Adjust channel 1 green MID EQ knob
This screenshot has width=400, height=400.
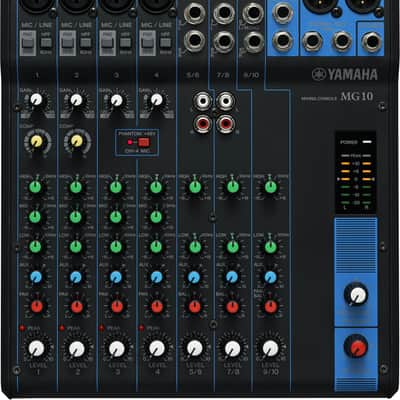coord(35,217)
